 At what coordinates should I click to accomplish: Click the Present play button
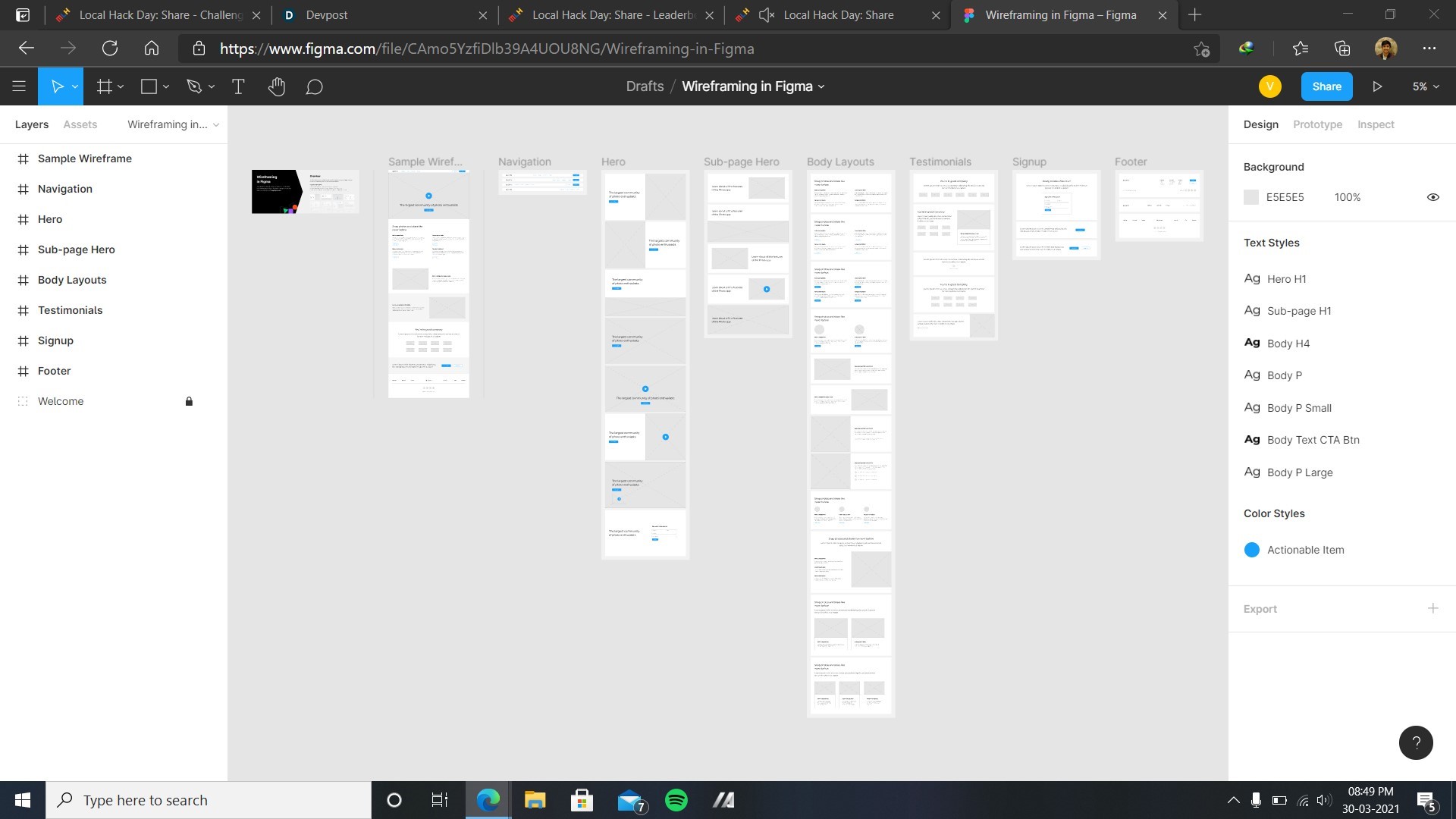click(x=1377, y=86)
